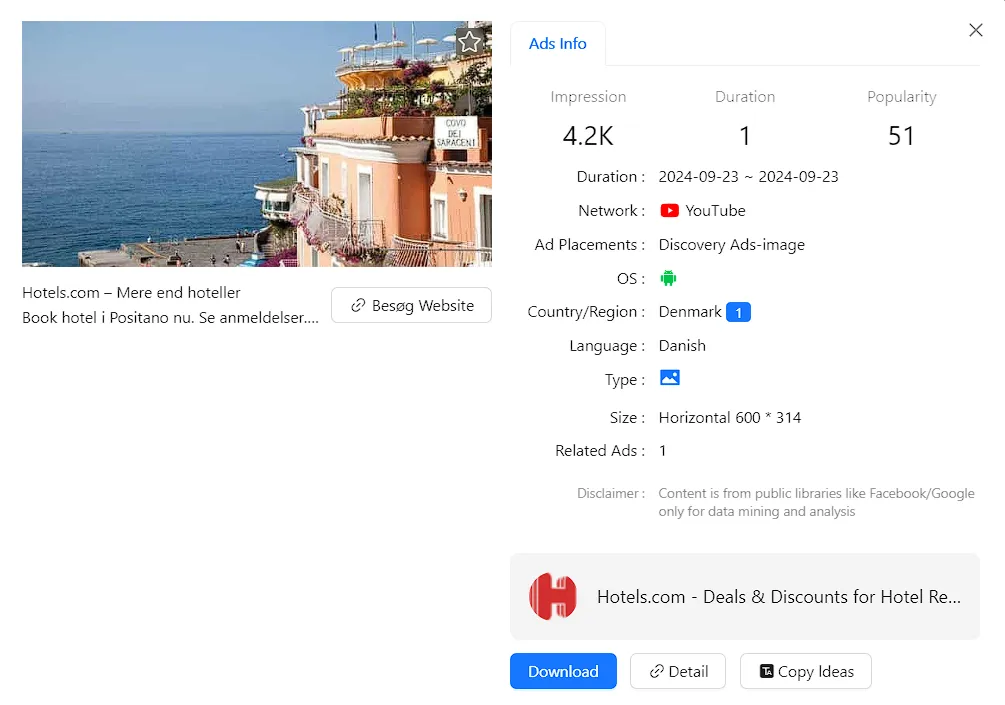Screen dimensions: 1005x705
Task: Click the Denmark country label
Action: coord(689,312)
